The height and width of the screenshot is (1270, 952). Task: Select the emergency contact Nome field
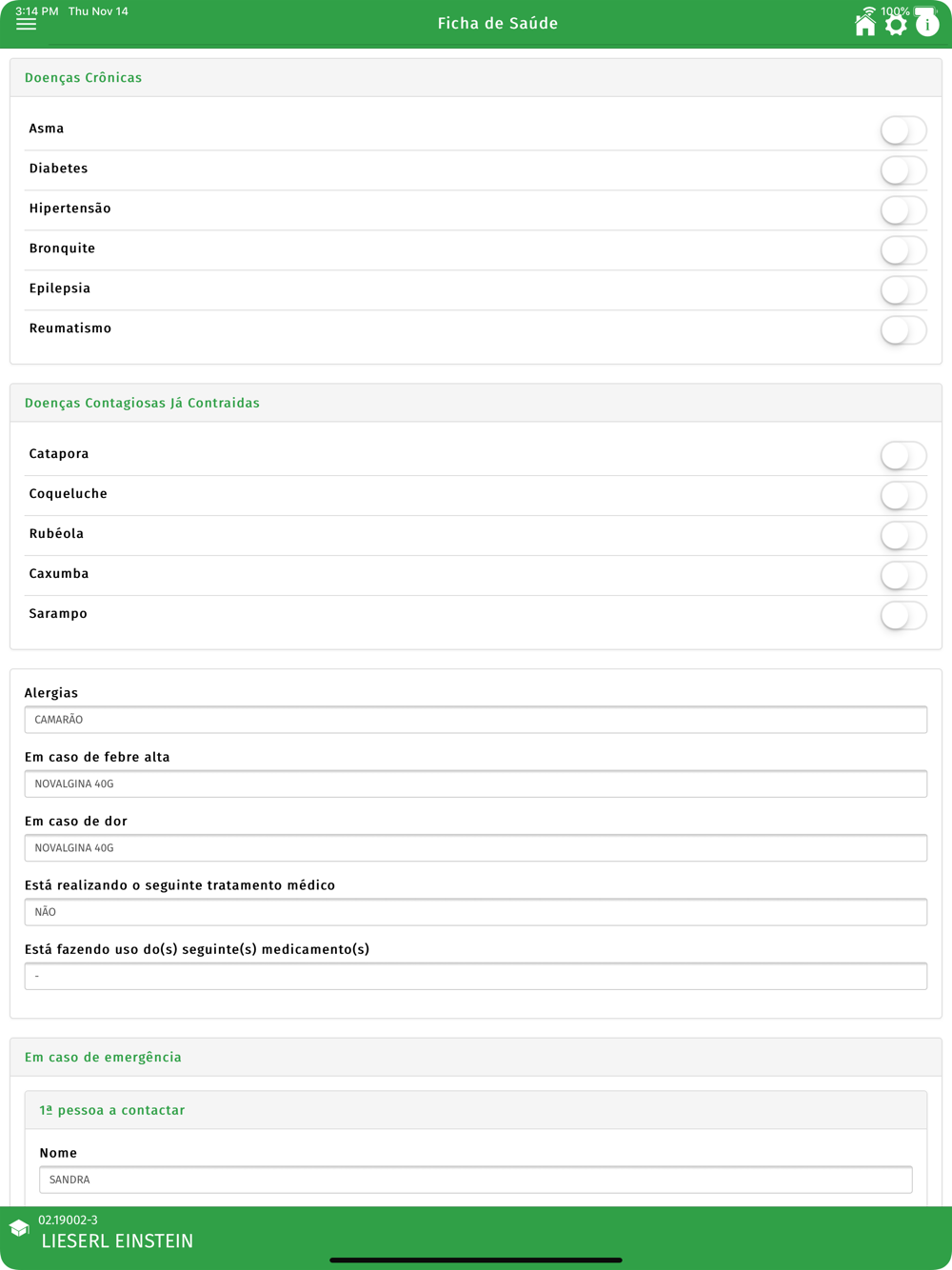(475, 1180)
